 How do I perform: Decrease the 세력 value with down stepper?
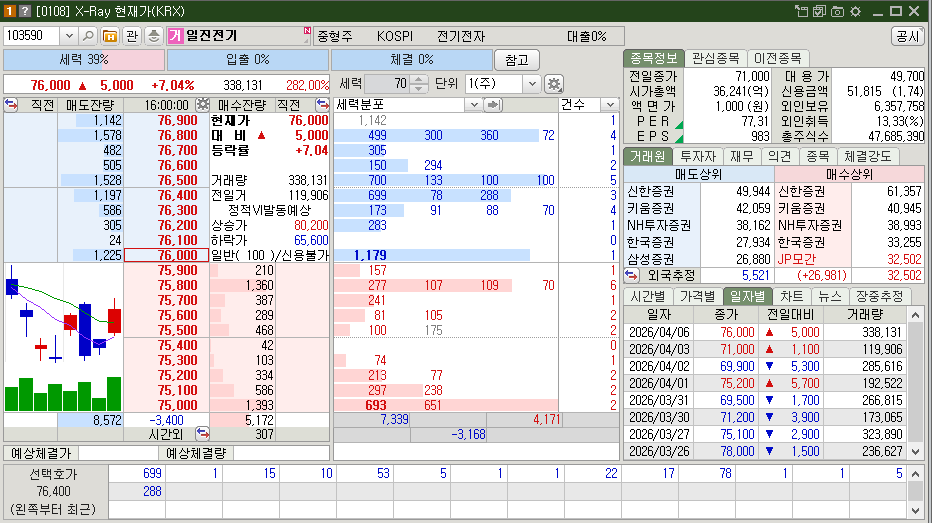[x=418, y=88]
